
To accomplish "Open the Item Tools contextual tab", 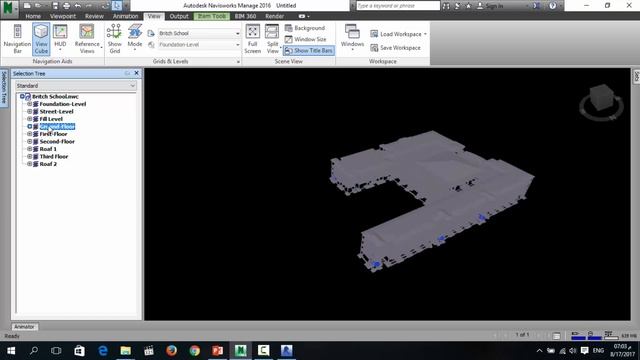I will [x=212, y=16].
